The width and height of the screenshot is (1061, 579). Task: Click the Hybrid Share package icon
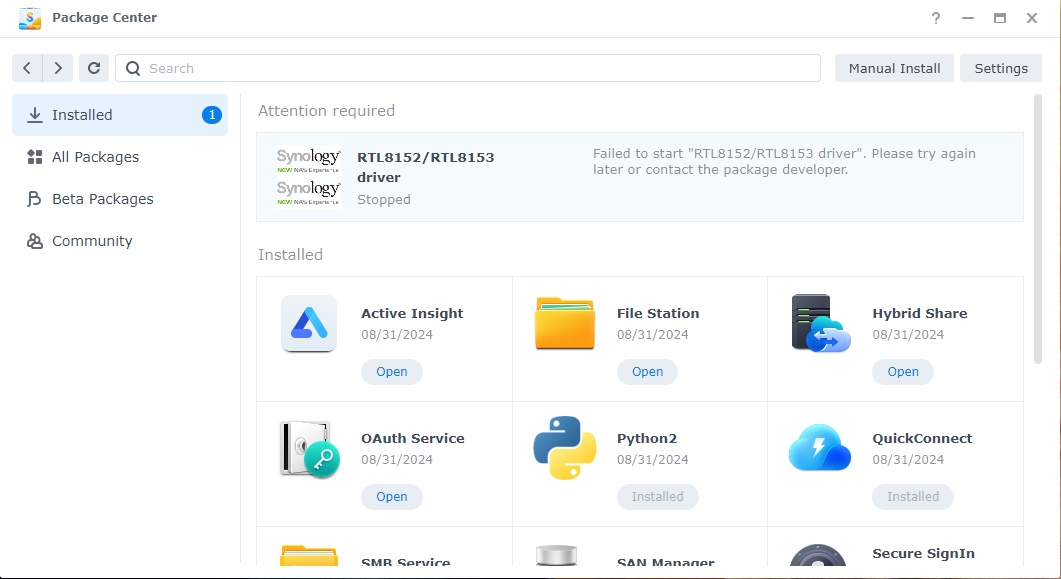[820, 323]
